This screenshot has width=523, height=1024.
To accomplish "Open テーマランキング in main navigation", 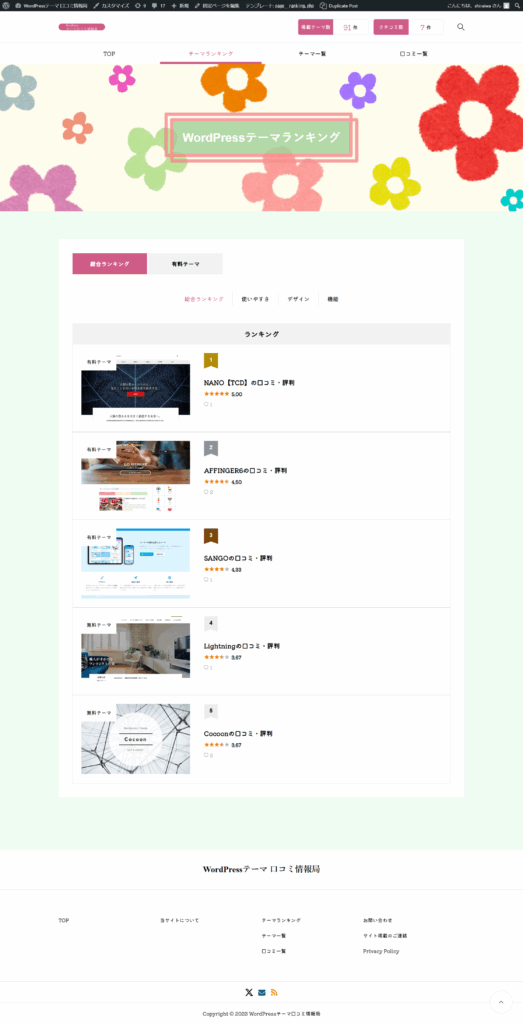I will tap(210, 54).
